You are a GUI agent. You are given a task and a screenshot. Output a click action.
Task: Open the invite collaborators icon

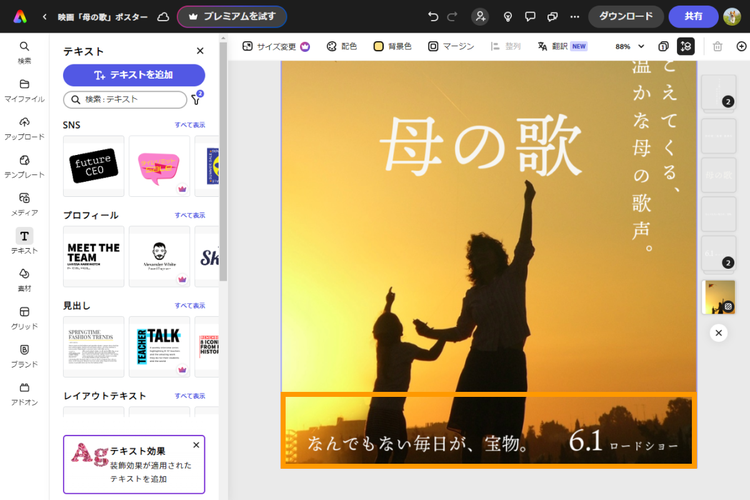480,17
